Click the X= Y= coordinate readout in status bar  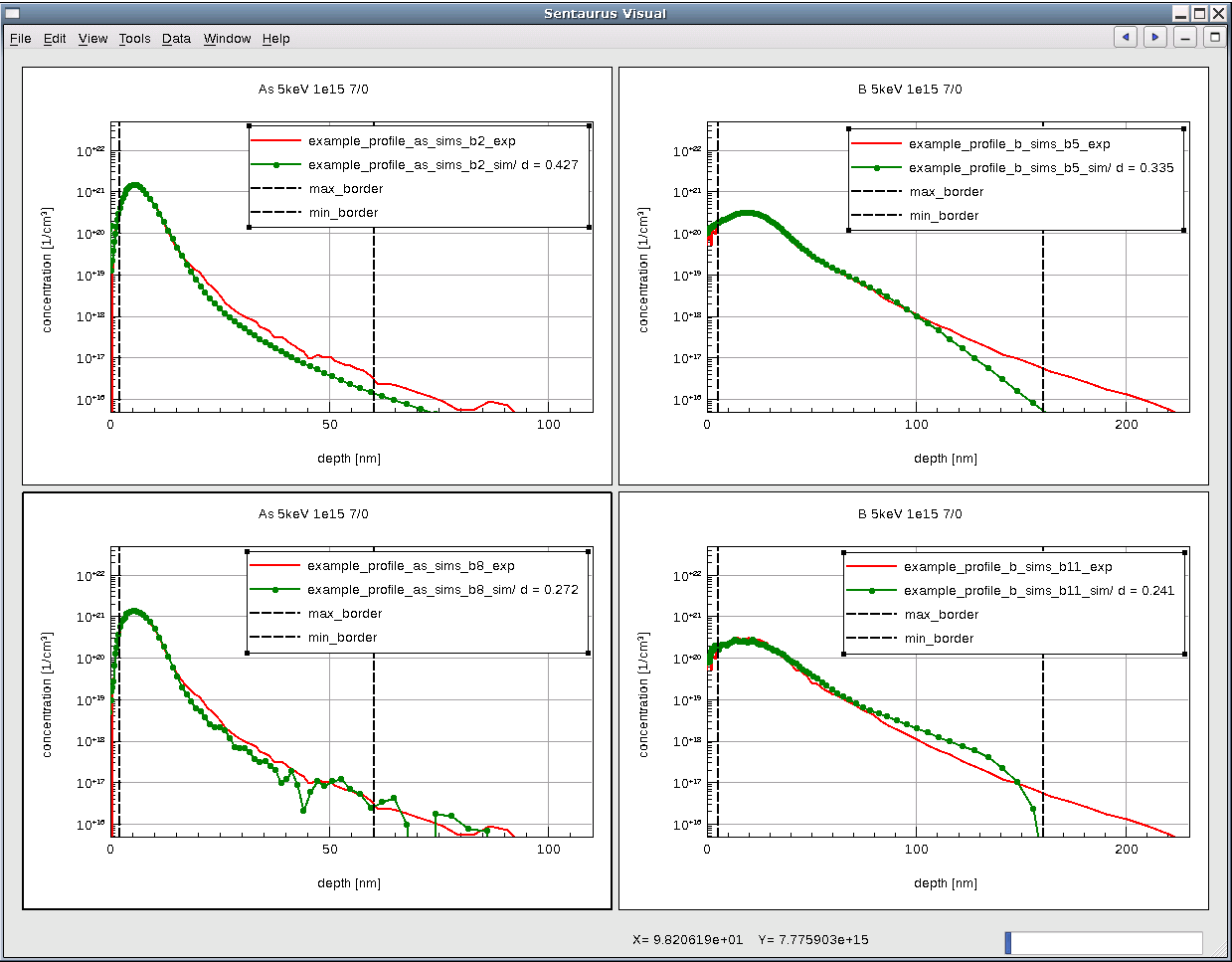[750, 940]
